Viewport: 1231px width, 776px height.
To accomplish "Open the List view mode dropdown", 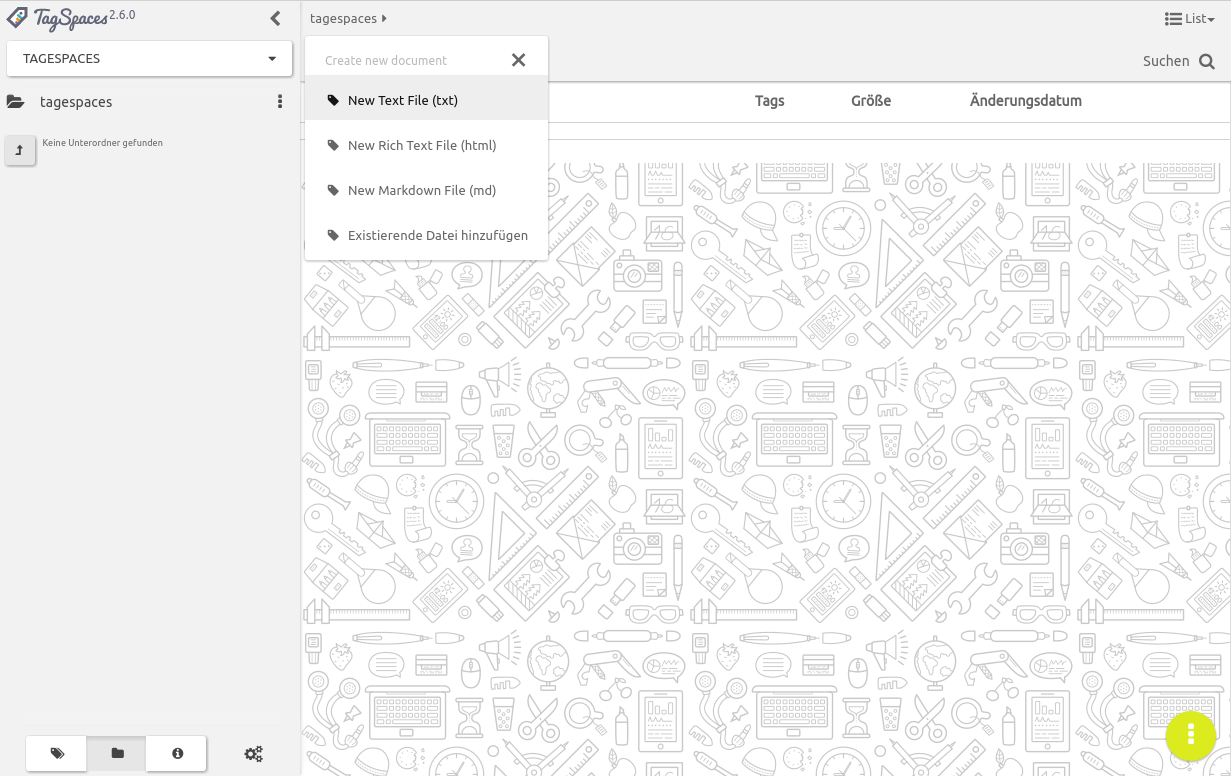I will (x=1190, y=18).
